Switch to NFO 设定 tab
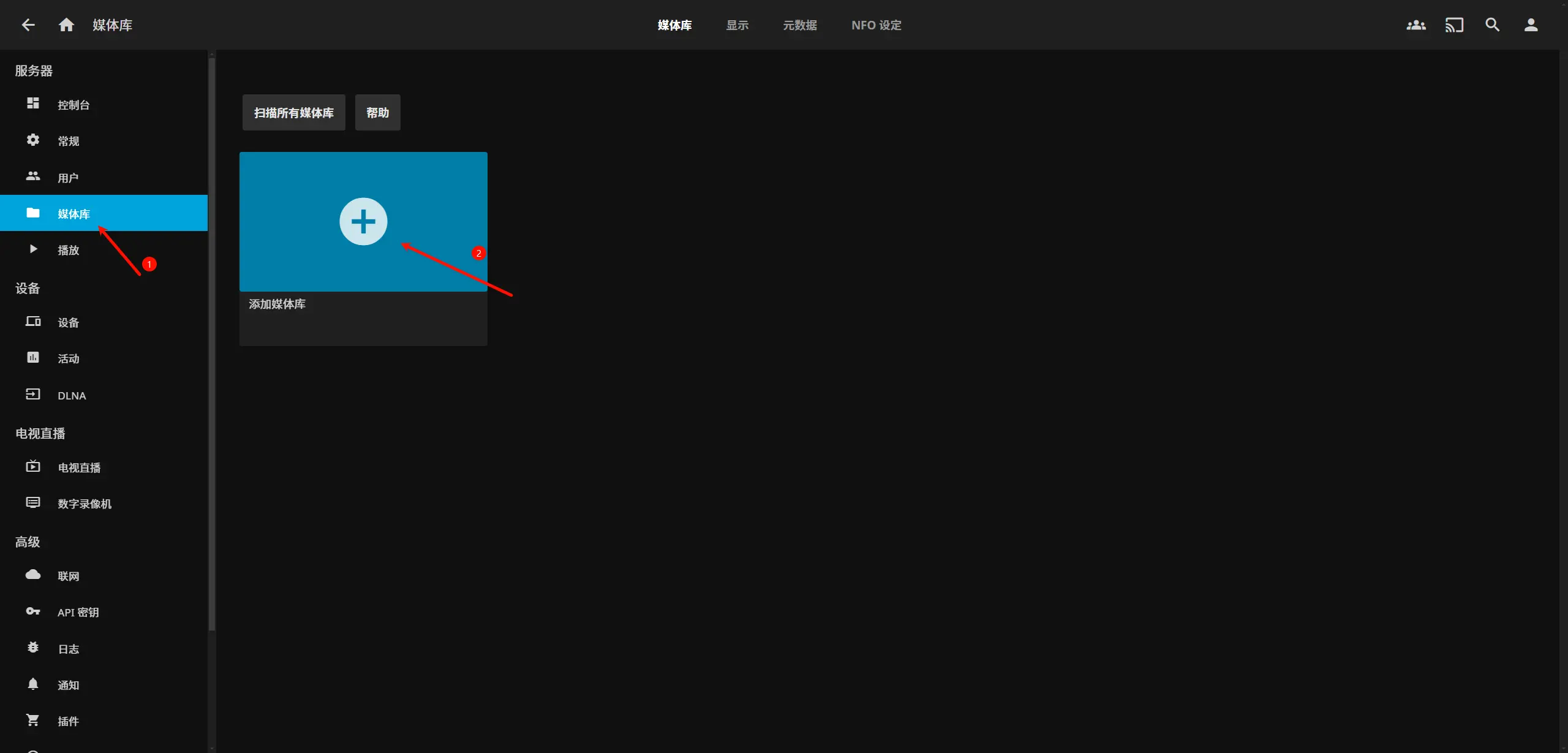Image resolution: width=1568 pixels, height=753 pixels. (876, 25)
